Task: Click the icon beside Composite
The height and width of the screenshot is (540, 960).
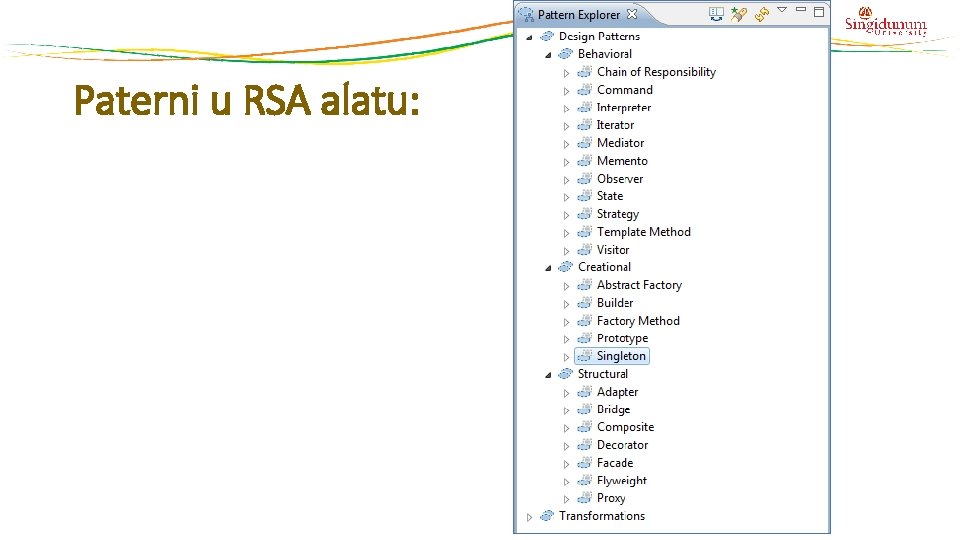Action: coord(585,427)
